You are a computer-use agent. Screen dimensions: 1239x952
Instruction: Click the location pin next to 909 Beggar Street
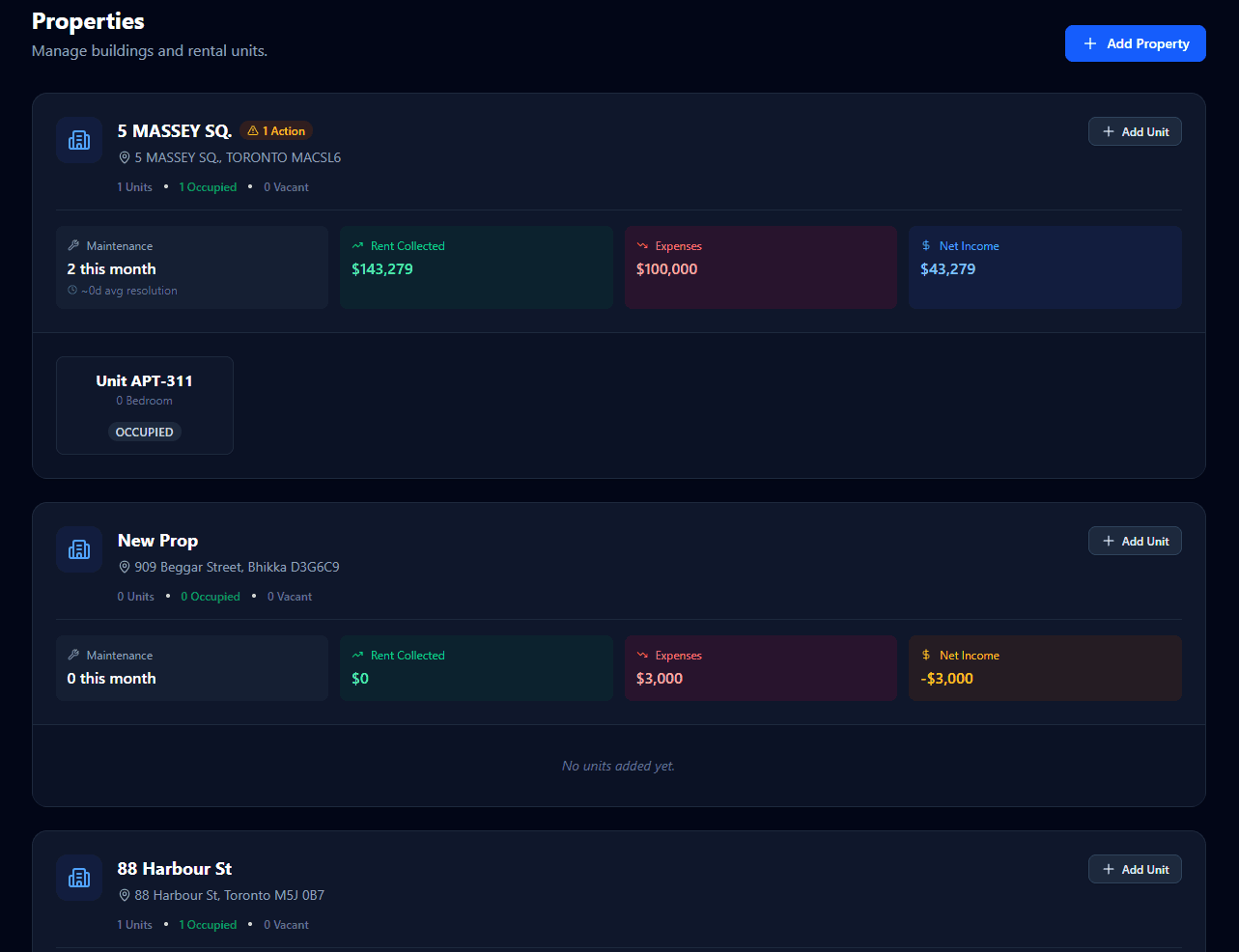coord(125,567)
